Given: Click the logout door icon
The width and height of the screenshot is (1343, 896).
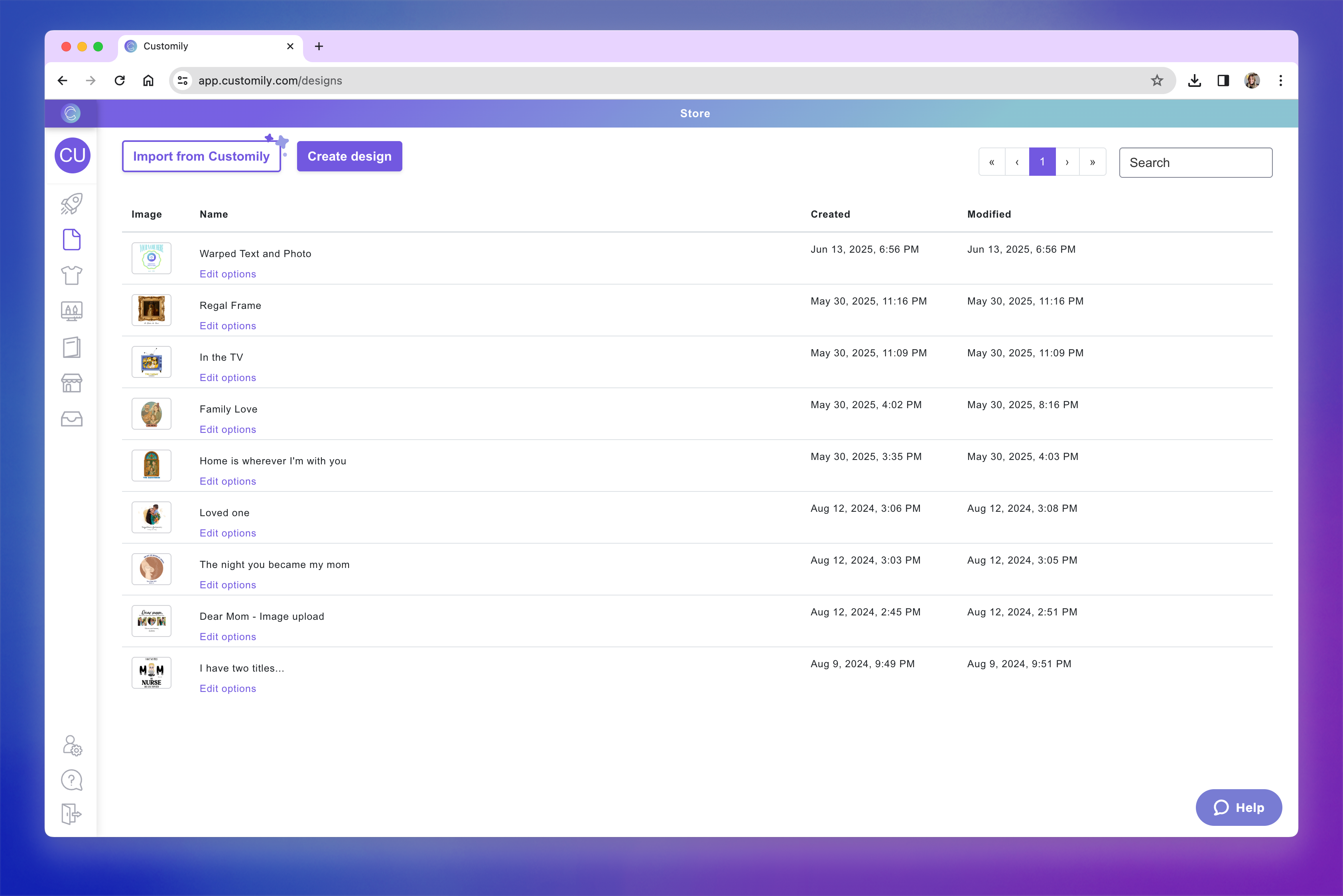Looking at the screenshot, I should coord(71,814).
